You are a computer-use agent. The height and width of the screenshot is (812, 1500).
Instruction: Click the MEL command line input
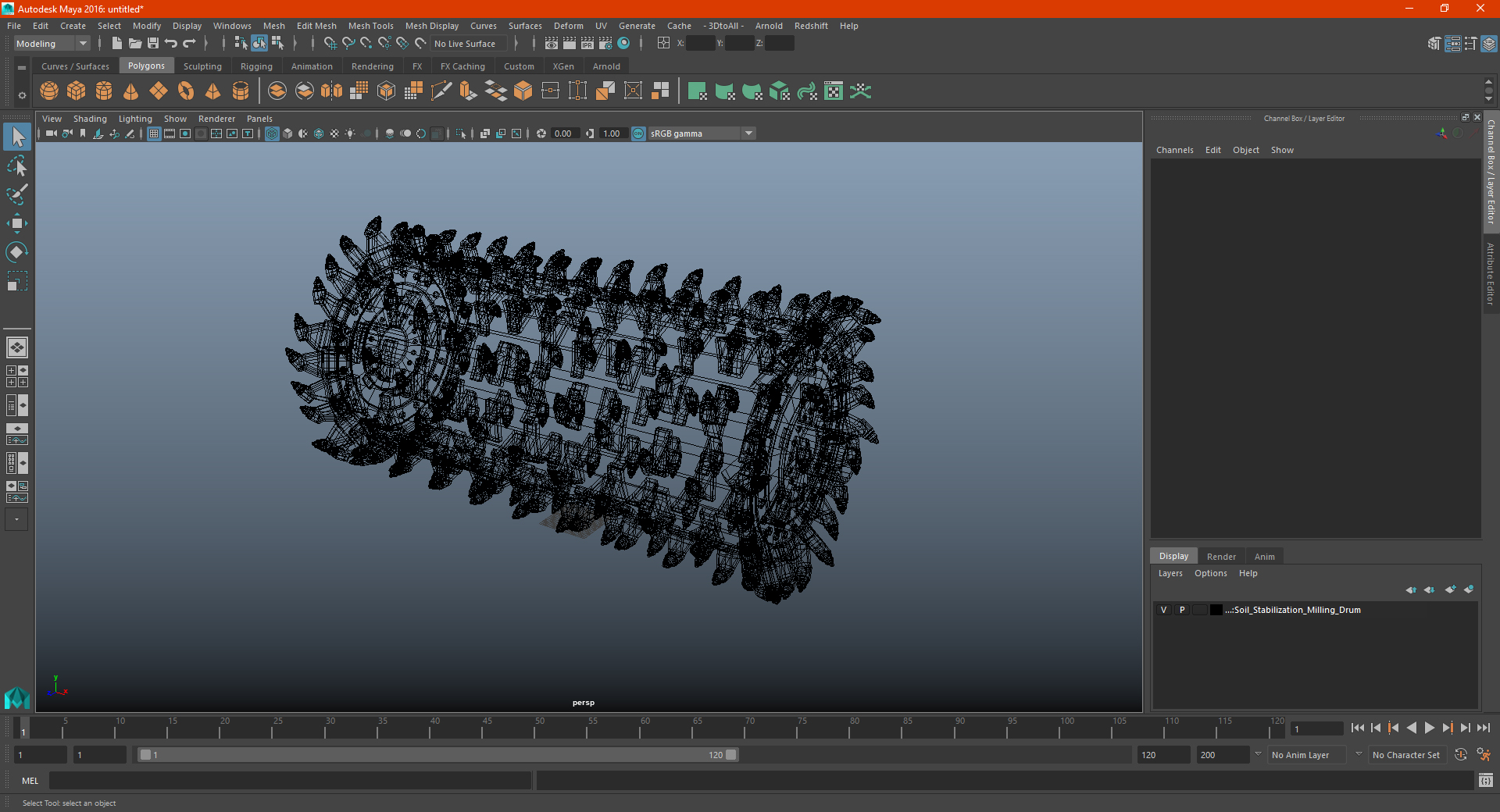click(x=291, y=781)
